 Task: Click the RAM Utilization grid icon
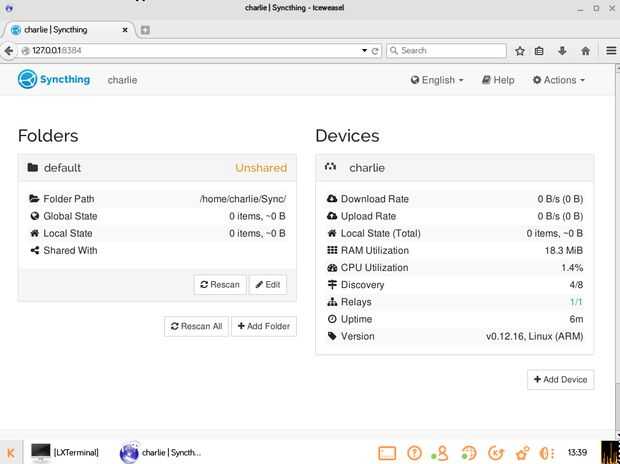click(332, 250)
